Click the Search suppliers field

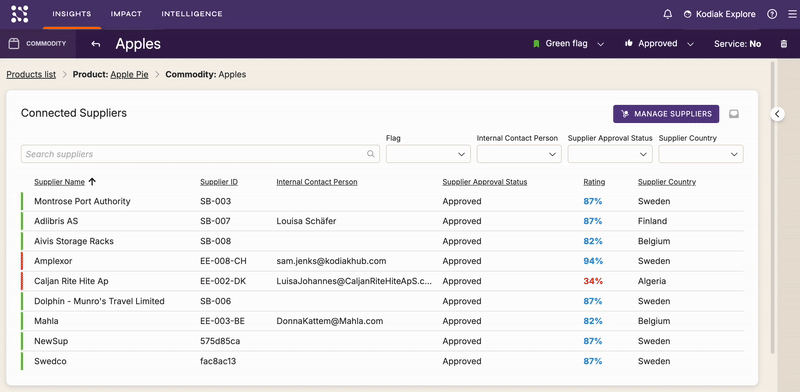(200, 154)
